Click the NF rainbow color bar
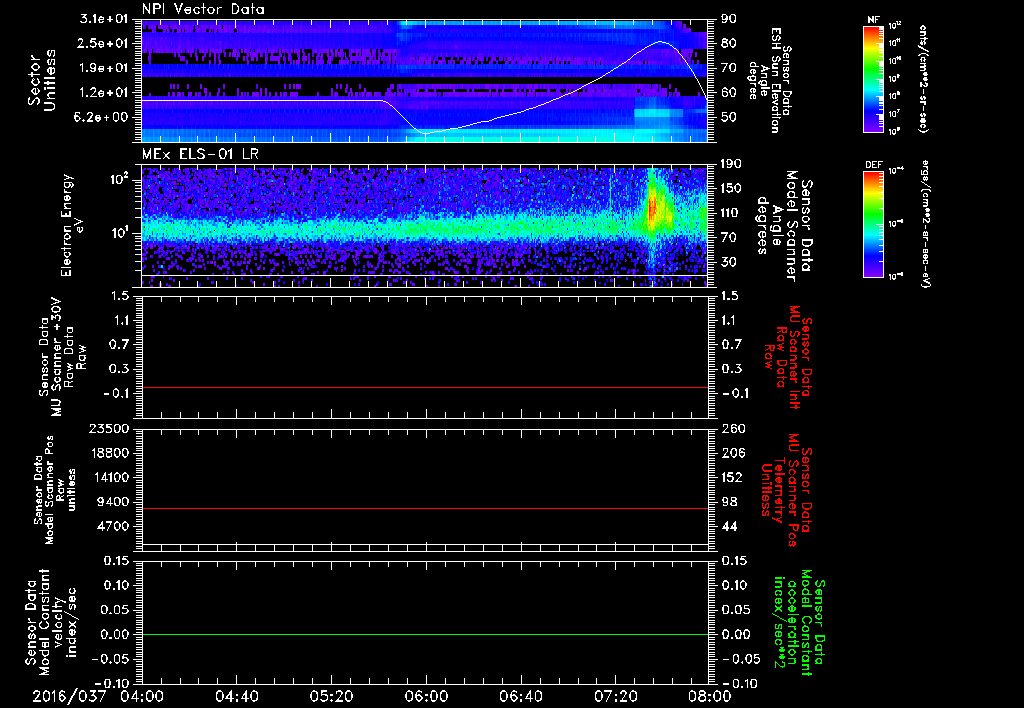Viewport: 1024px width, 708px height. pos(874,79)
